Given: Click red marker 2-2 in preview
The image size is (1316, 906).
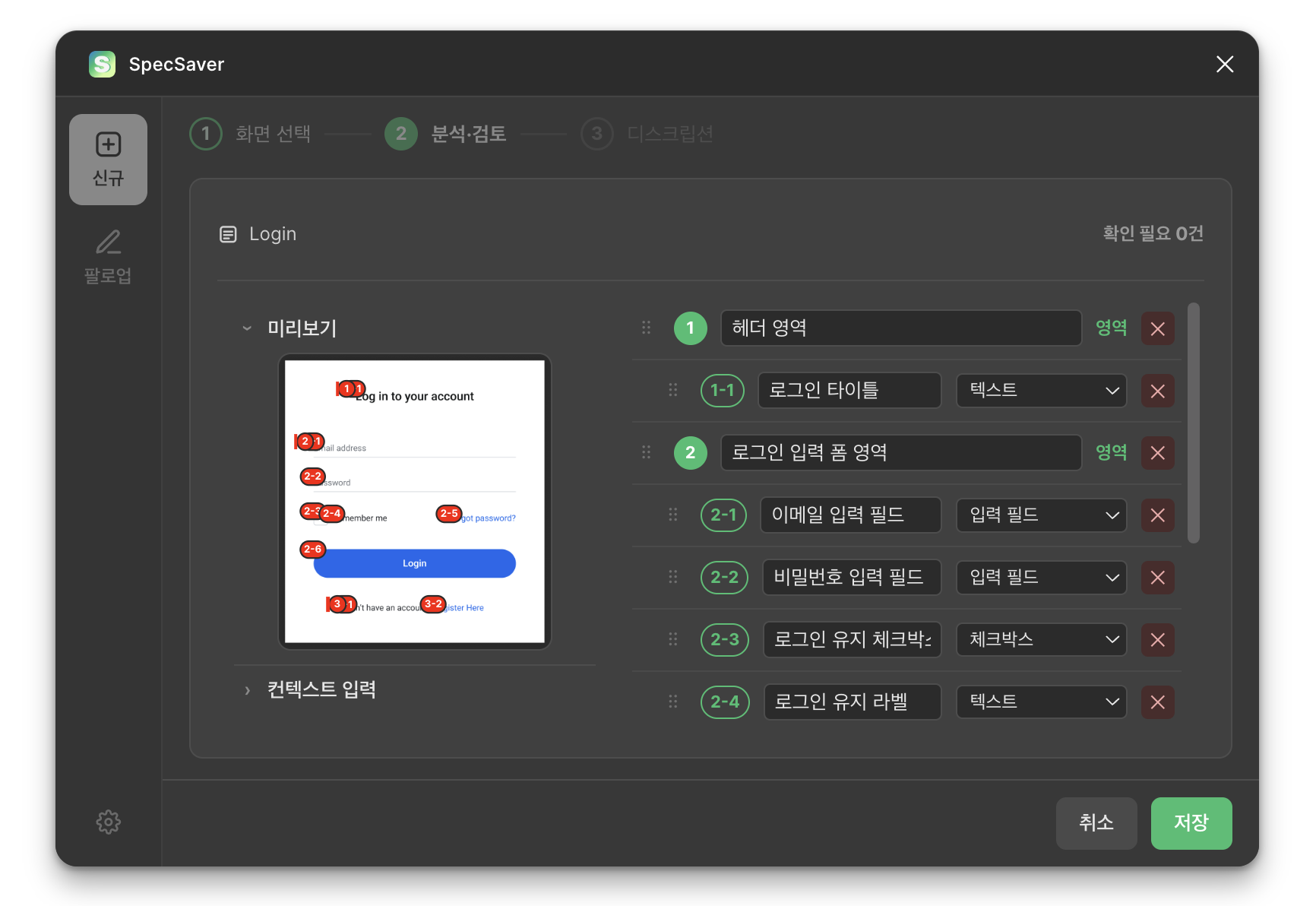Looking at the screenshot, I should (x=312, y=477).
